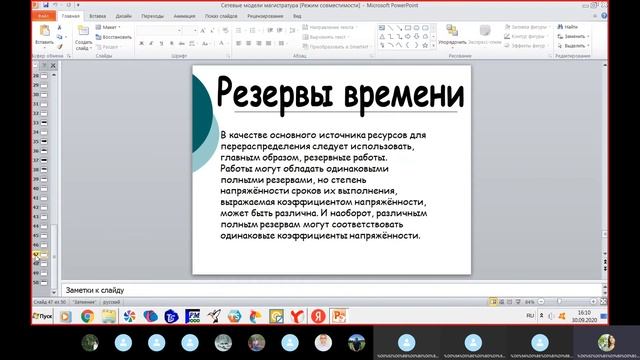Toggle justify text alignment
Viewport: 640px width, 360px height.
(x=269, y=43)
